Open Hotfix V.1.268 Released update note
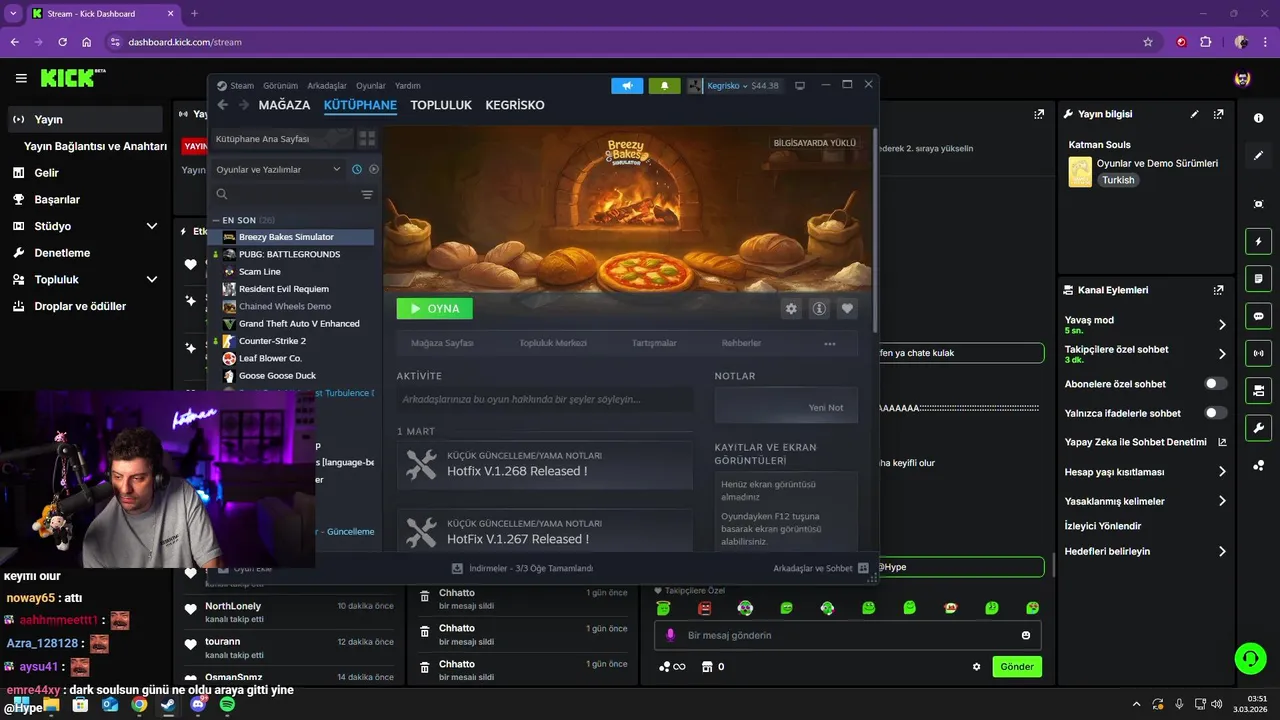The width and height of the screenshot is (1280, 720). (x=544, y=464)
